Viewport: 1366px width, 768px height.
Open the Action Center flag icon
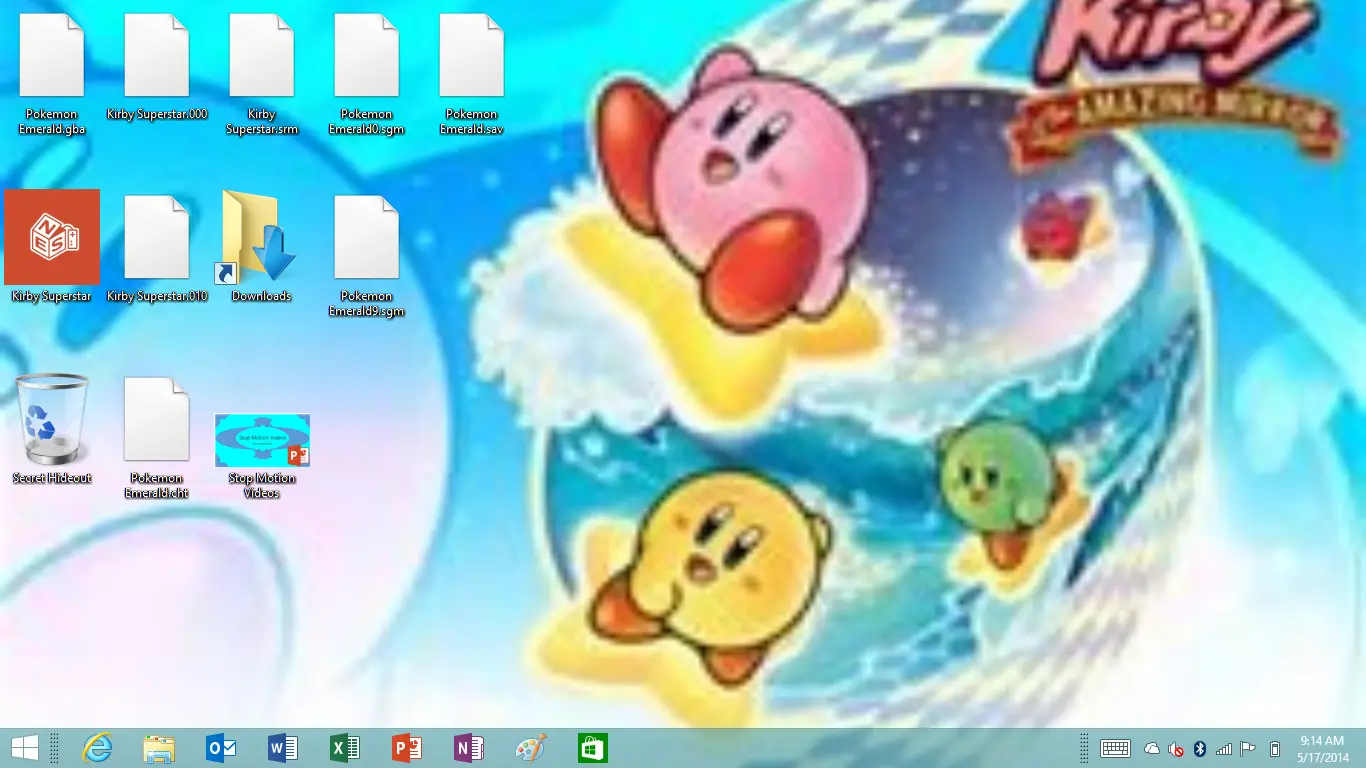tap(1248, 748)
